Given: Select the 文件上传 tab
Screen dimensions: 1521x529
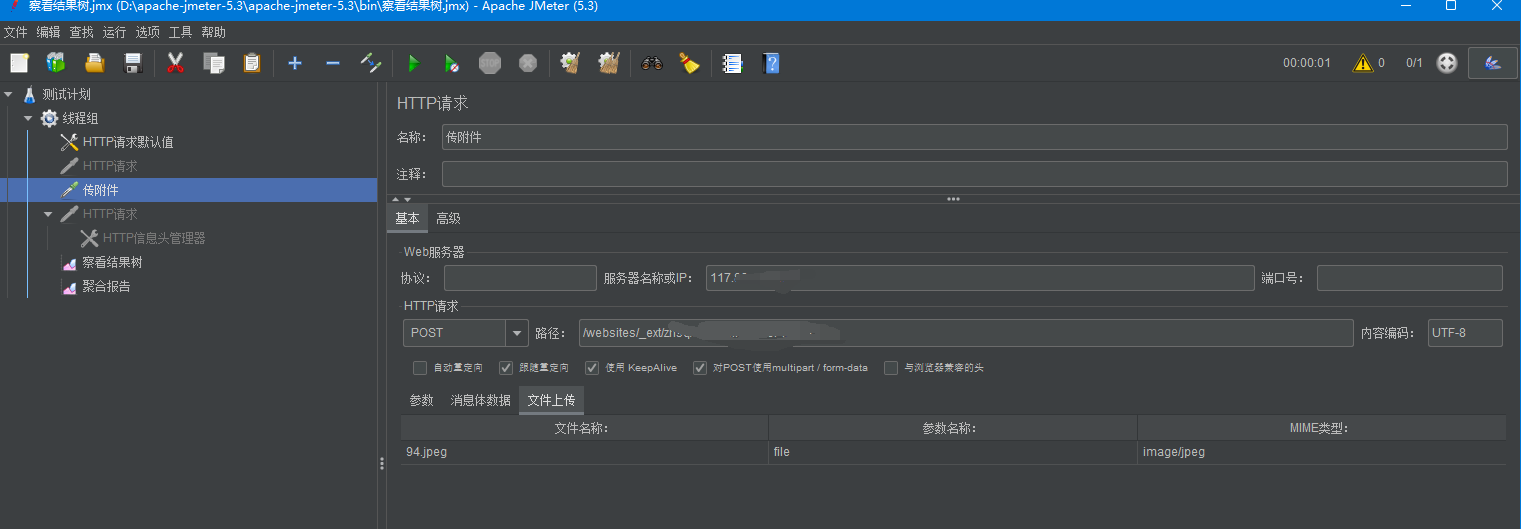Looking at the screenshot, I should coord(552,400).
